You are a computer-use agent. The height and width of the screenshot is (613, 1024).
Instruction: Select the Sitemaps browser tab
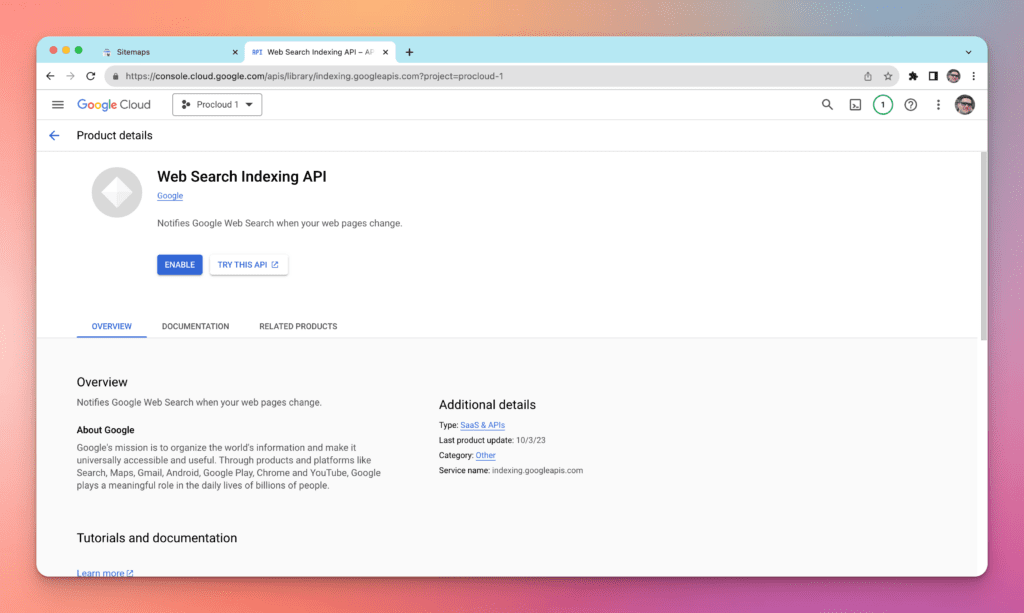165,52
